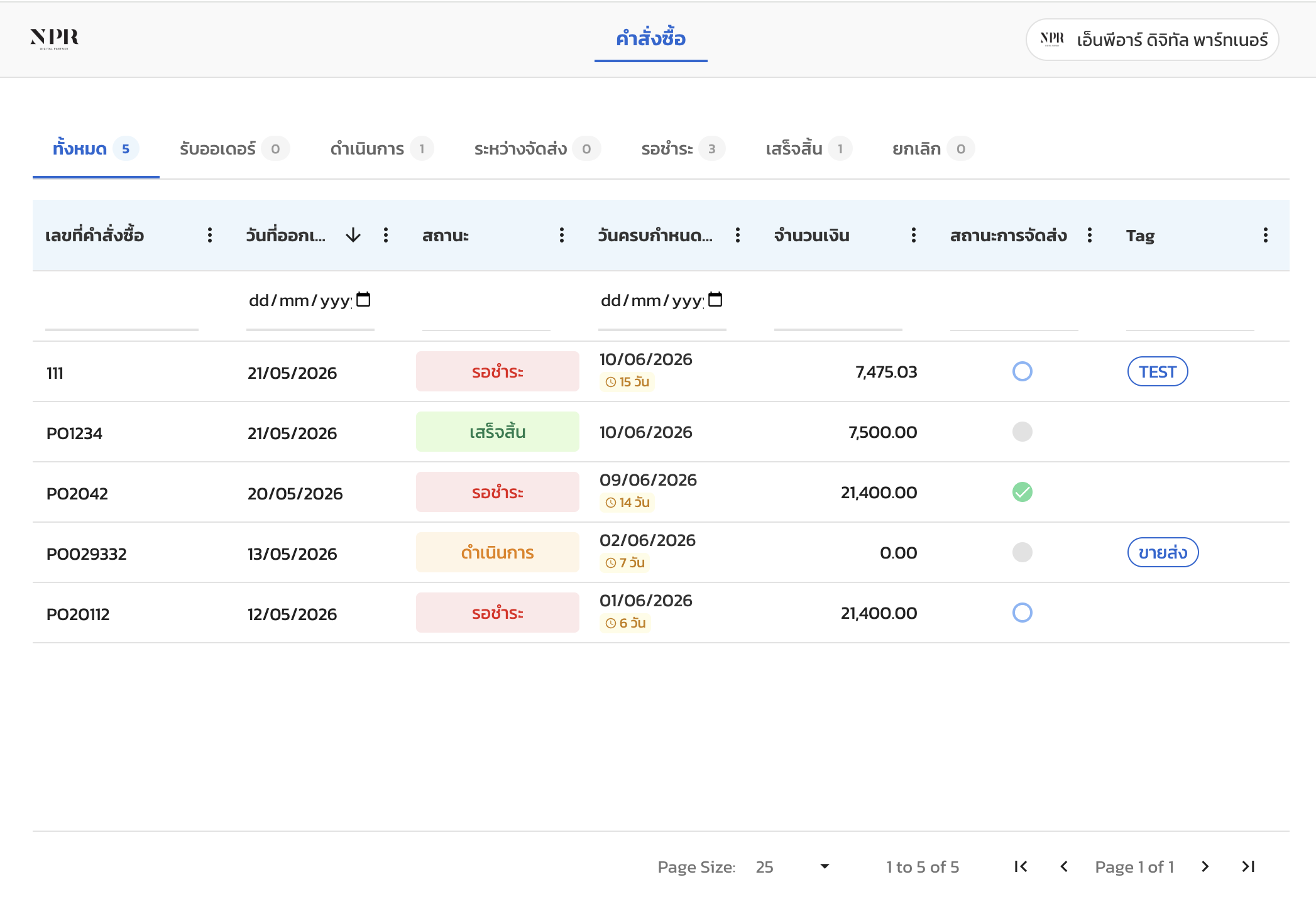Open calendar picker for issue date filter
1316x916 pixels.
click(x=363, y=300)
